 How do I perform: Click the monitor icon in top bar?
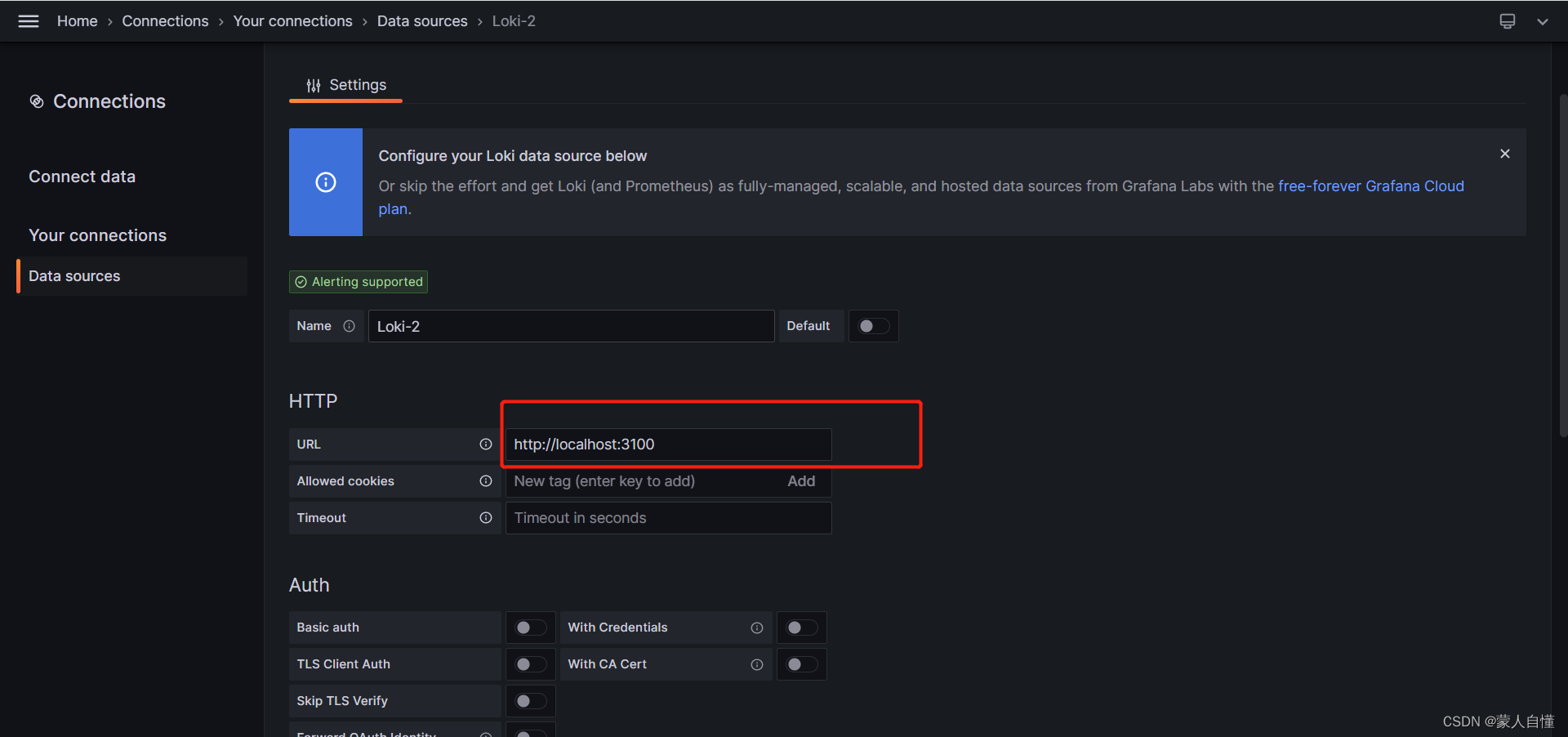pyautogui.click(x=1508, y=21)
